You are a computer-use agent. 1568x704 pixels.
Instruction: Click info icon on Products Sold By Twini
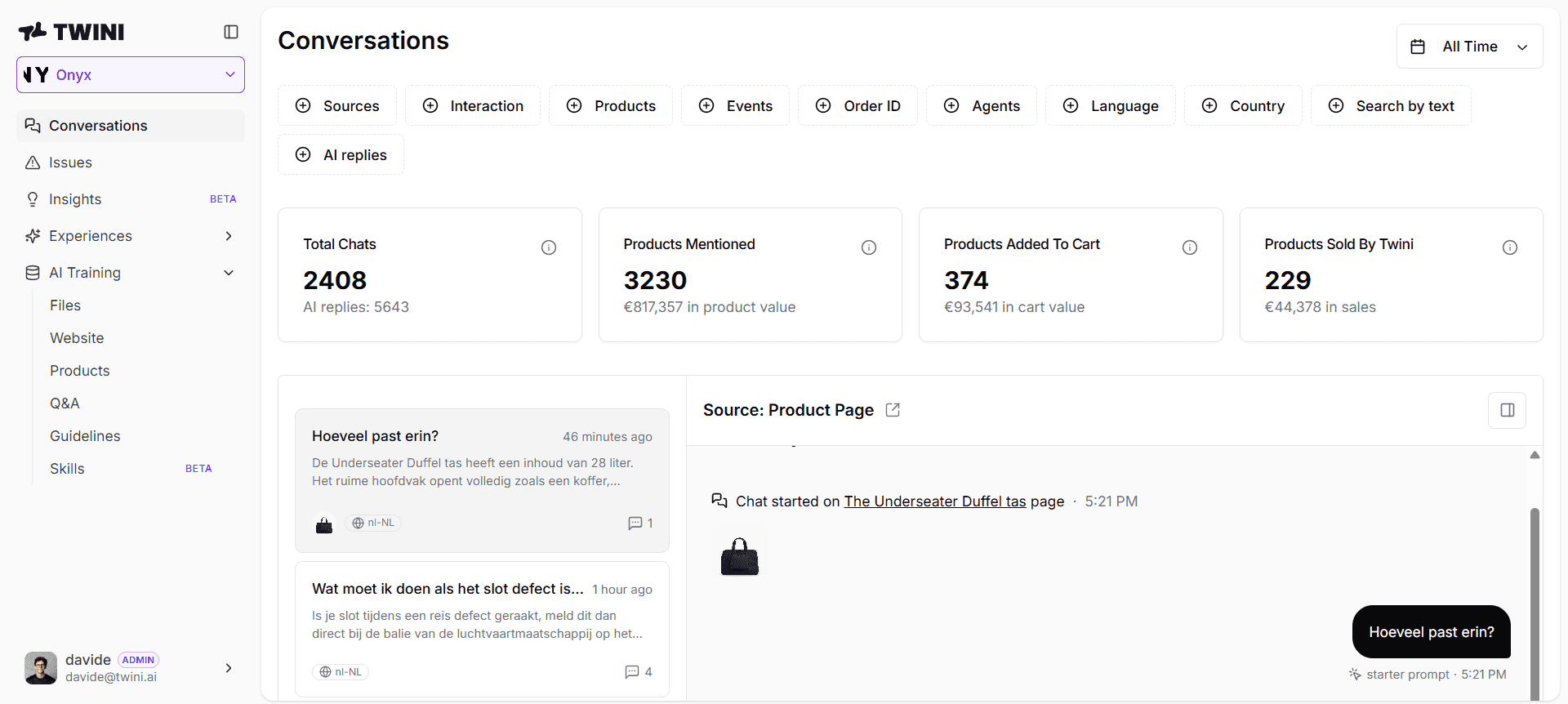[1510, 247]
